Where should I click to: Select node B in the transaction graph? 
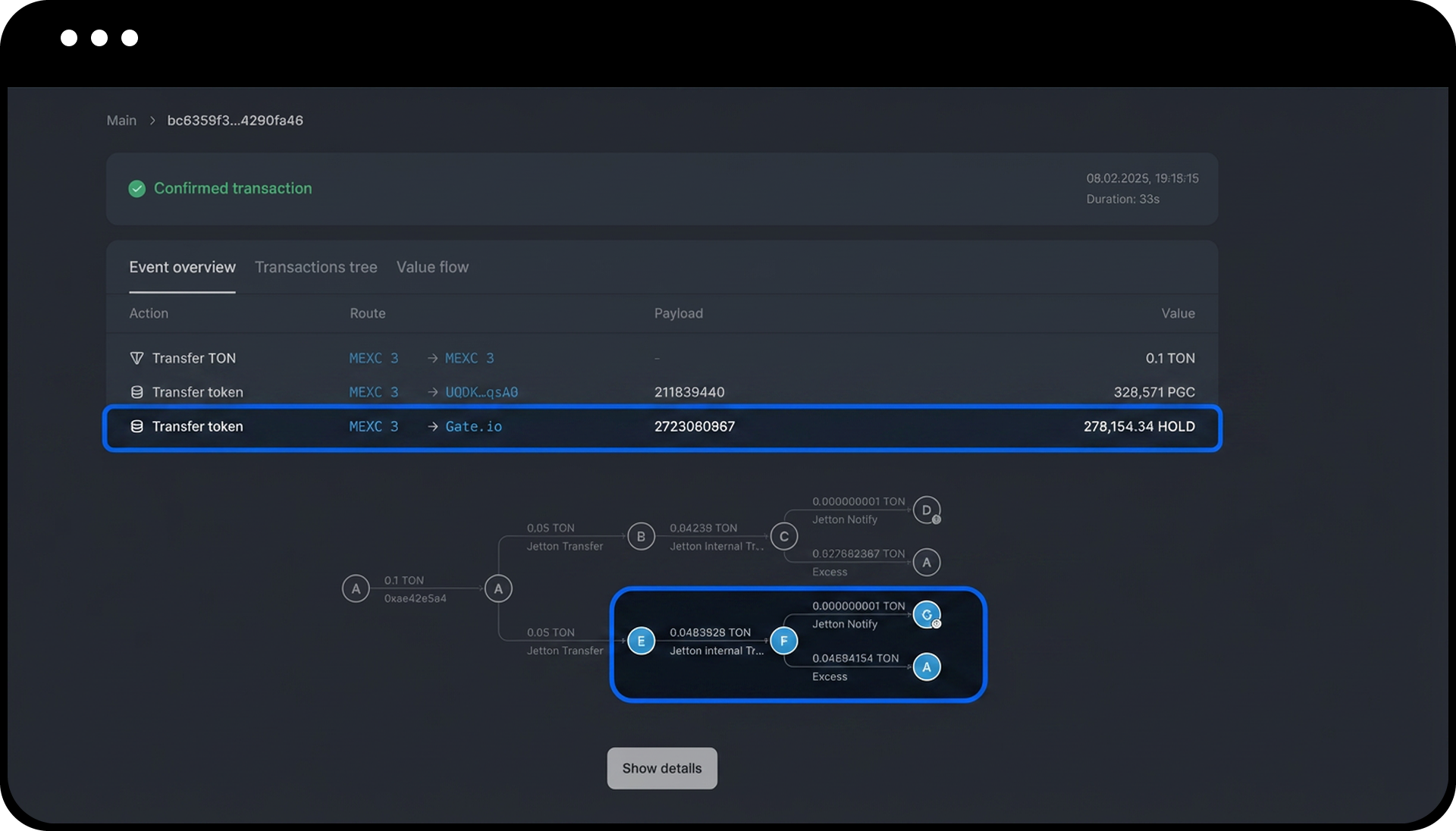[x=641, y=536]
